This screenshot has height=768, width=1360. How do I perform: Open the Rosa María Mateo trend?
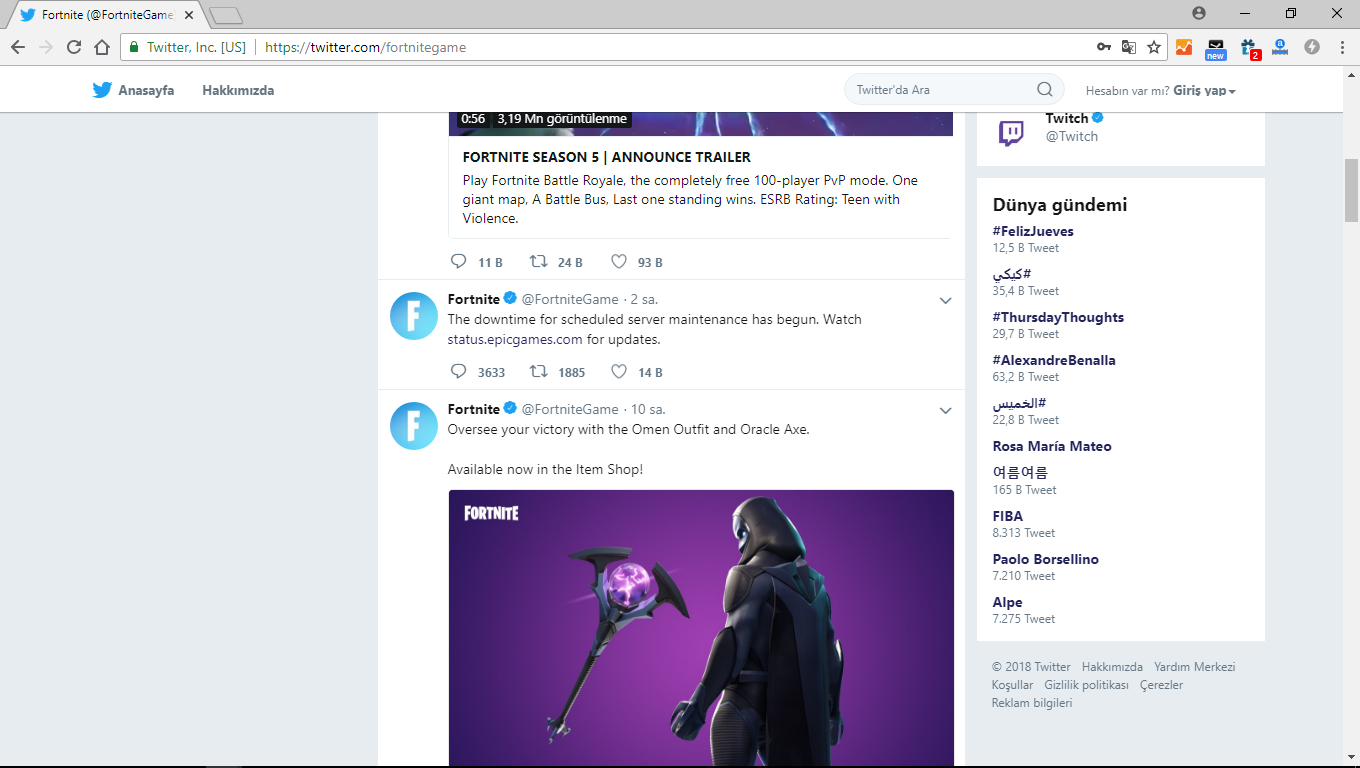pyautogui.click(x=1052, y=446)
